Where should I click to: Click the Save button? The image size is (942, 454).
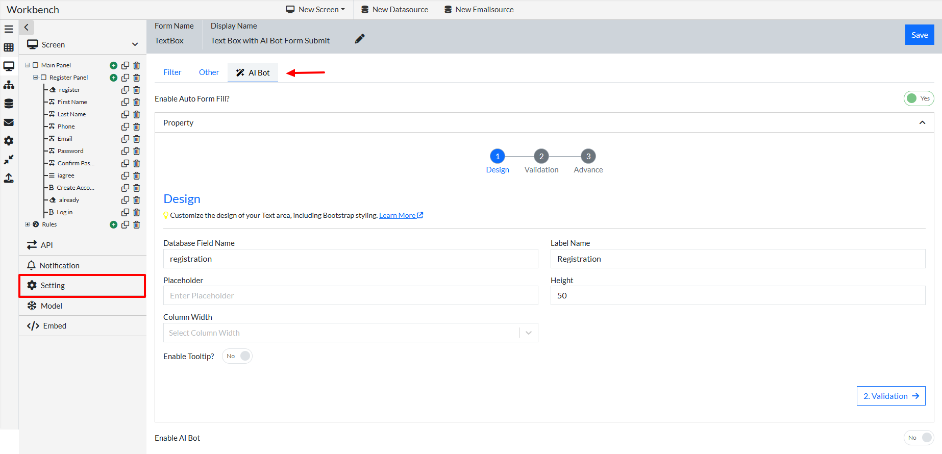(x=919, y=35)
